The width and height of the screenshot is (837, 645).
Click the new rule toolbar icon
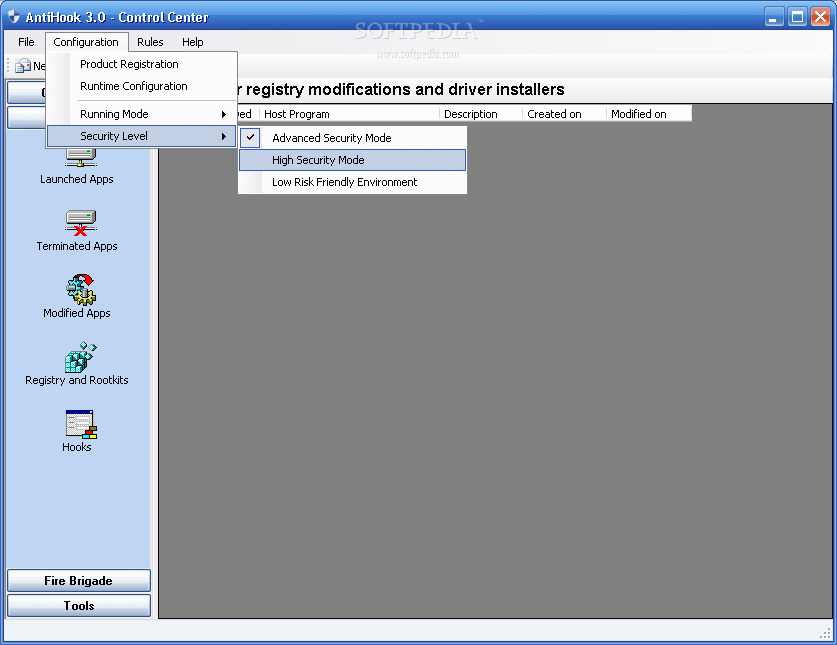tap(23, 66)
